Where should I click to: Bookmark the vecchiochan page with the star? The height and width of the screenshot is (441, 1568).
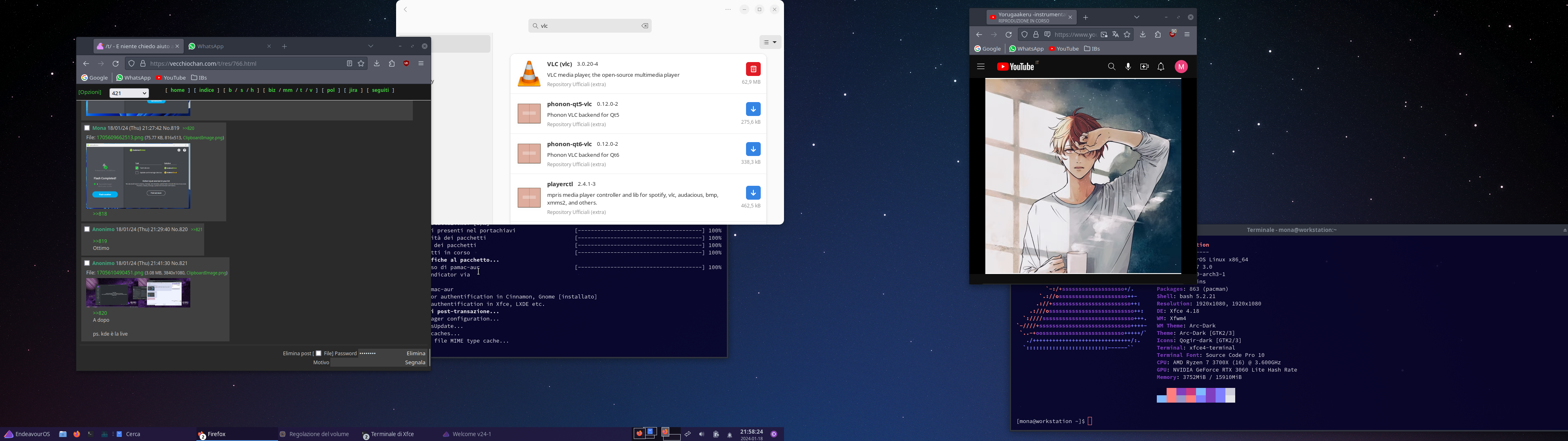(x=361, y=64)
